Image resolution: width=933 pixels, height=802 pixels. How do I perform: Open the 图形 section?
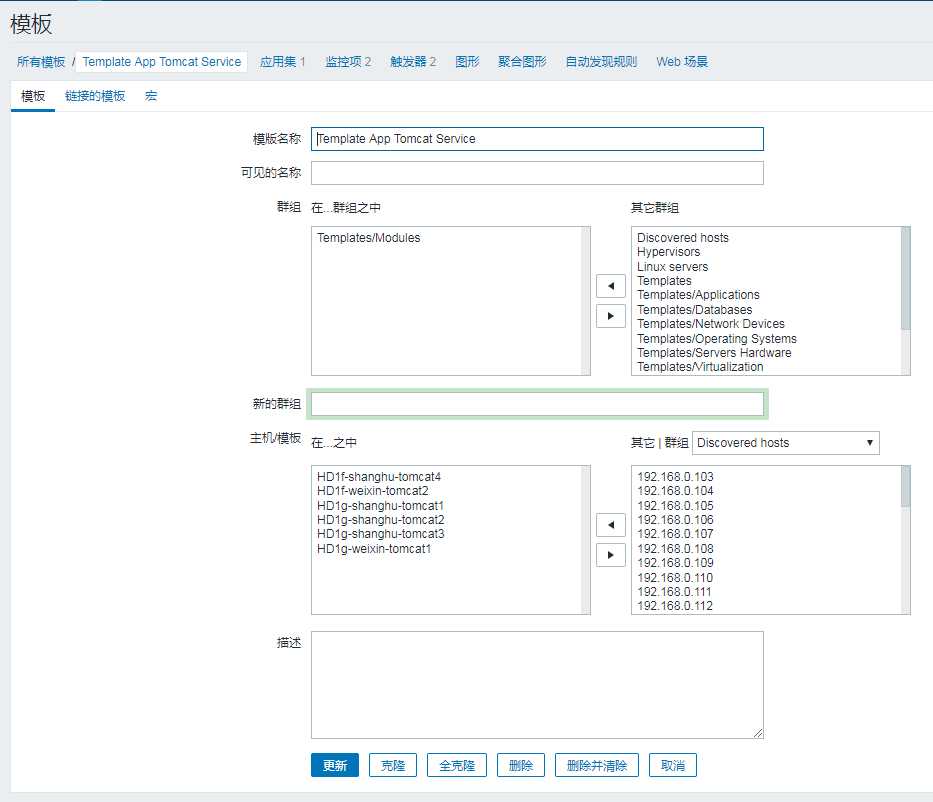pos(467,62)
